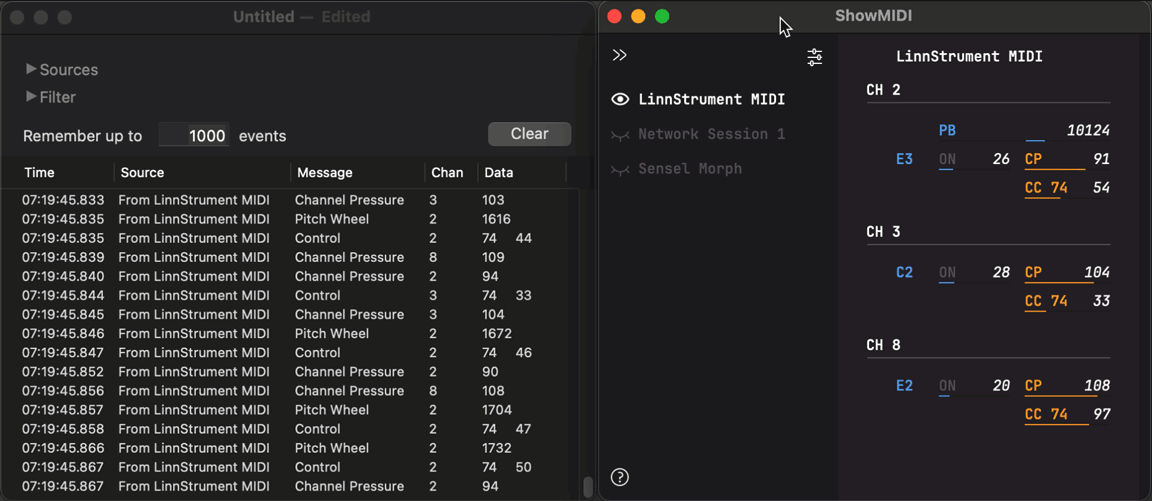Click the Time column header
The height and width of the screenshot is (501, 1152).
40,173
